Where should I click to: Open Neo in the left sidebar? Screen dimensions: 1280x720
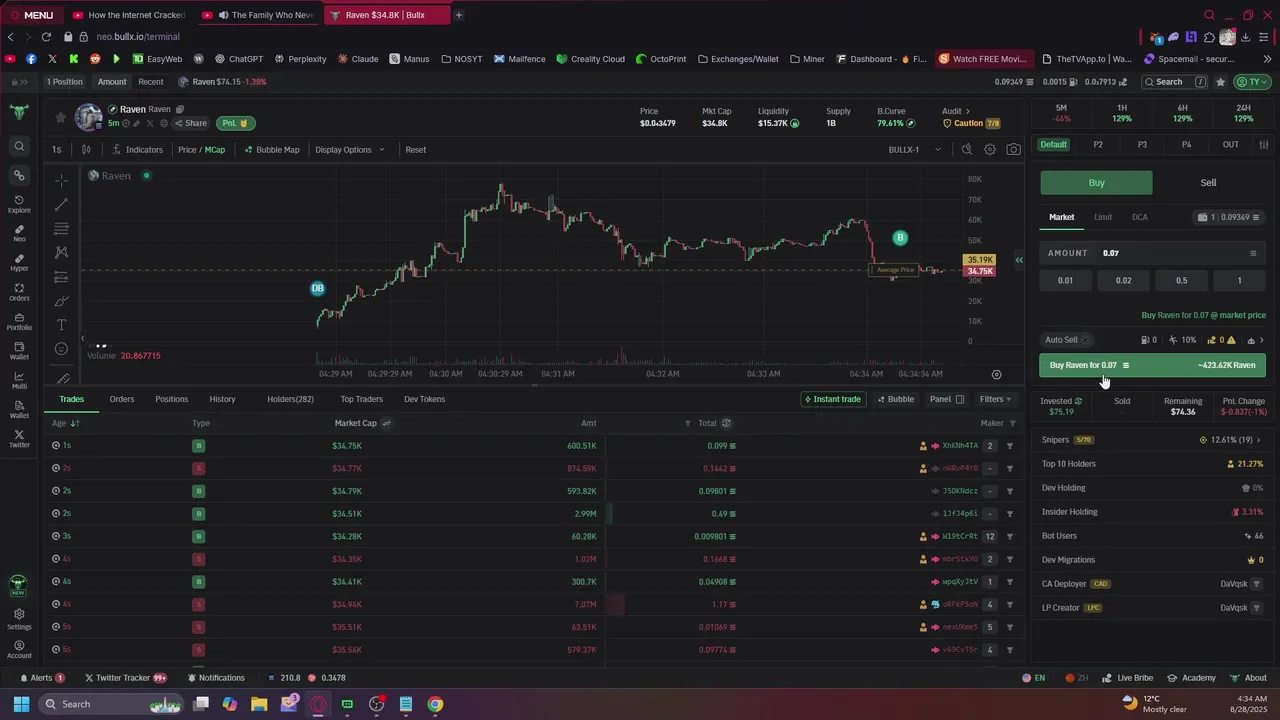pos(19,233)
